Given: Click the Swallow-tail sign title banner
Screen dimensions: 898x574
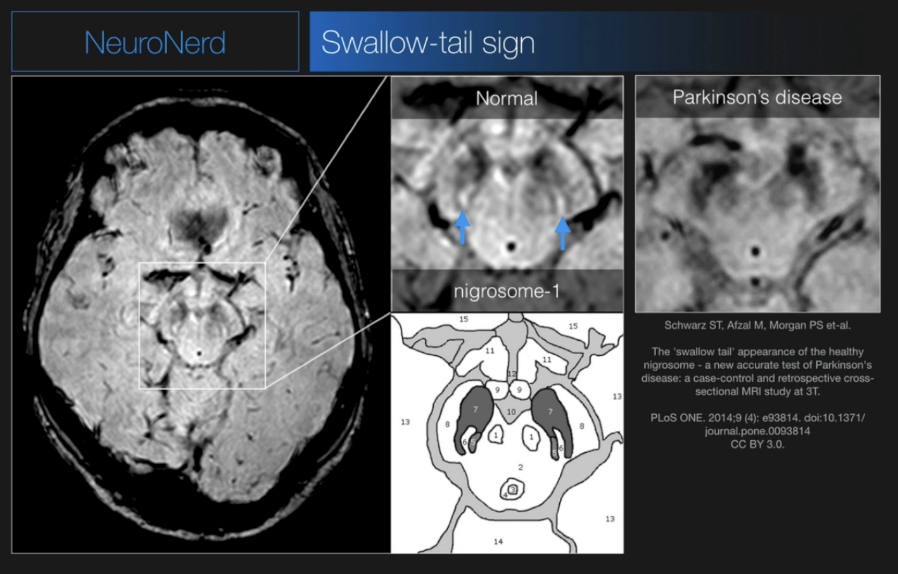Looking at the screenshot, I should [x=596, y=42].
